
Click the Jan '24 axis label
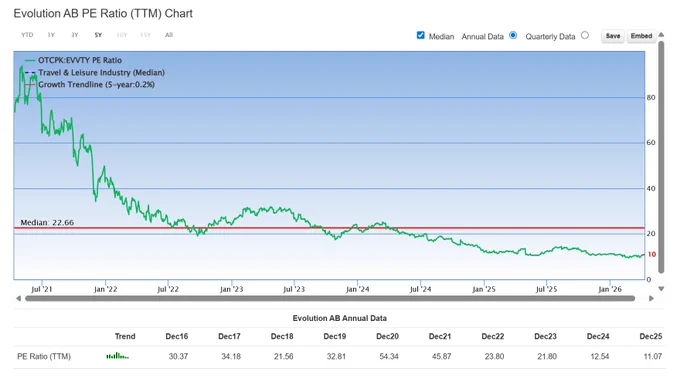[357, 289]
